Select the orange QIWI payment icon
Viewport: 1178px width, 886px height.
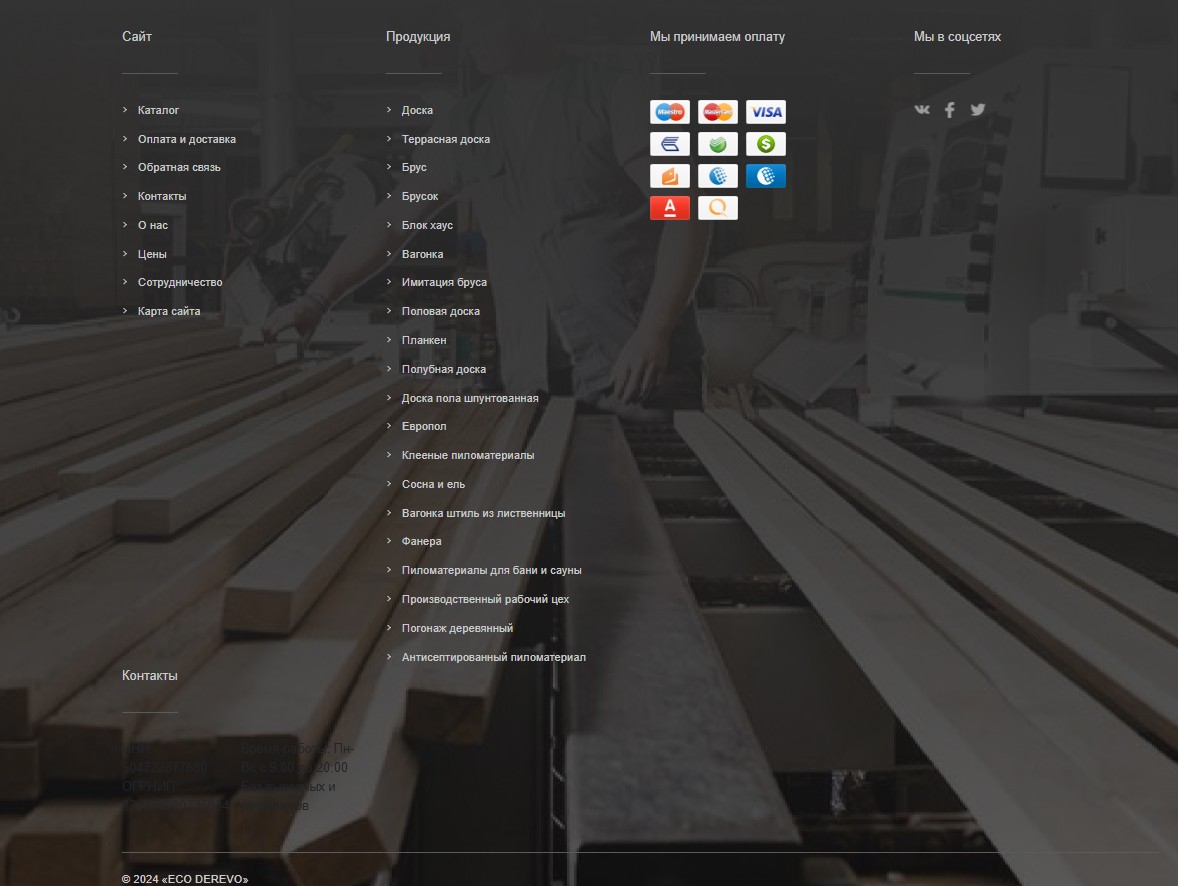click(717, 208)
